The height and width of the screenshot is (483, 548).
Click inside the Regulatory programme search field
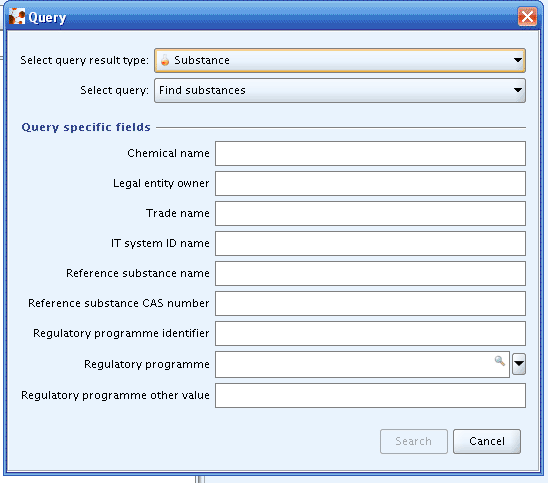click(362, 365)
